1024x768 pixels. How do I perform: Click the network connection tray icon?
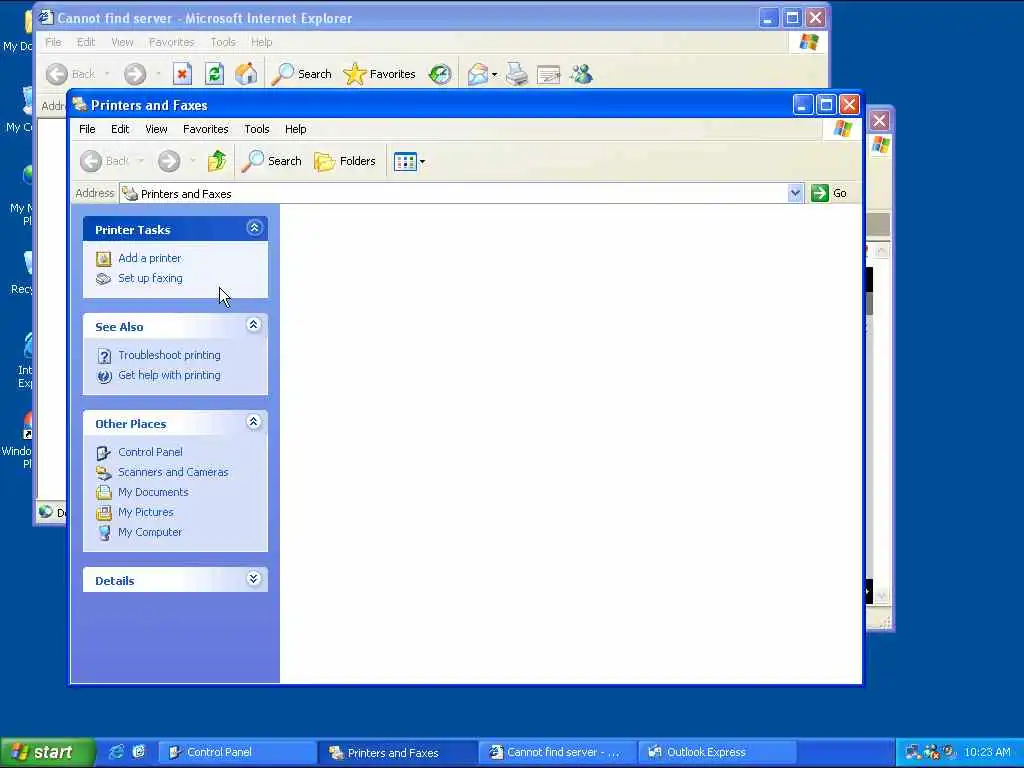912,752
